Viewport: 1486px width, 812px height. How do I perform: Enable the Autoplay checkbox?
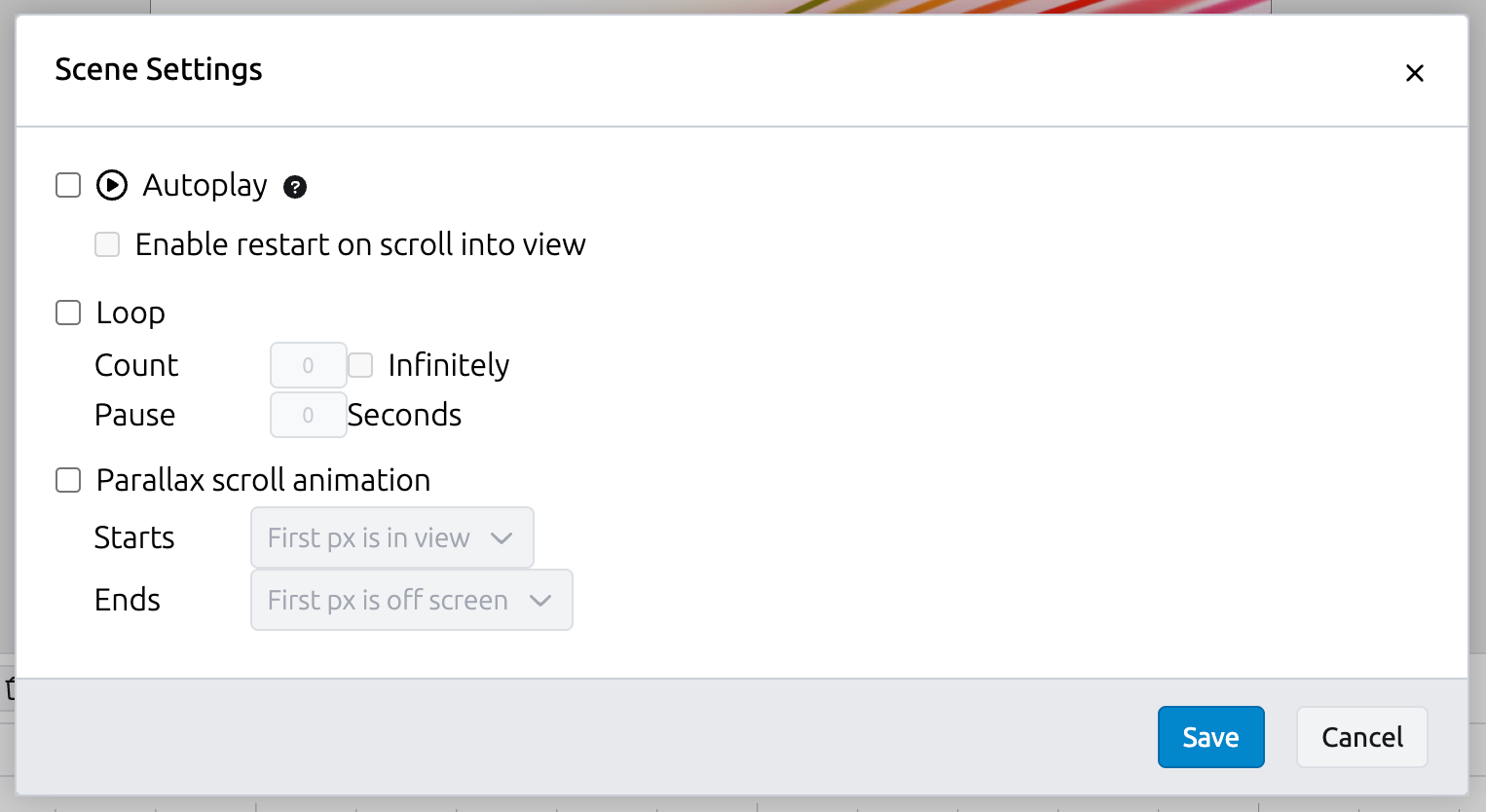coord(68,185)
